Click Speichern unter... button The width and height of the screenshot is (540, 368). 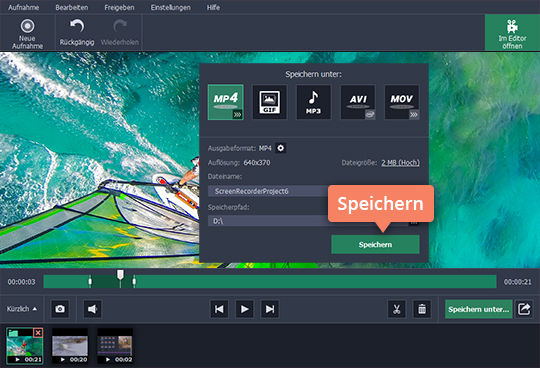pos(478,309)
